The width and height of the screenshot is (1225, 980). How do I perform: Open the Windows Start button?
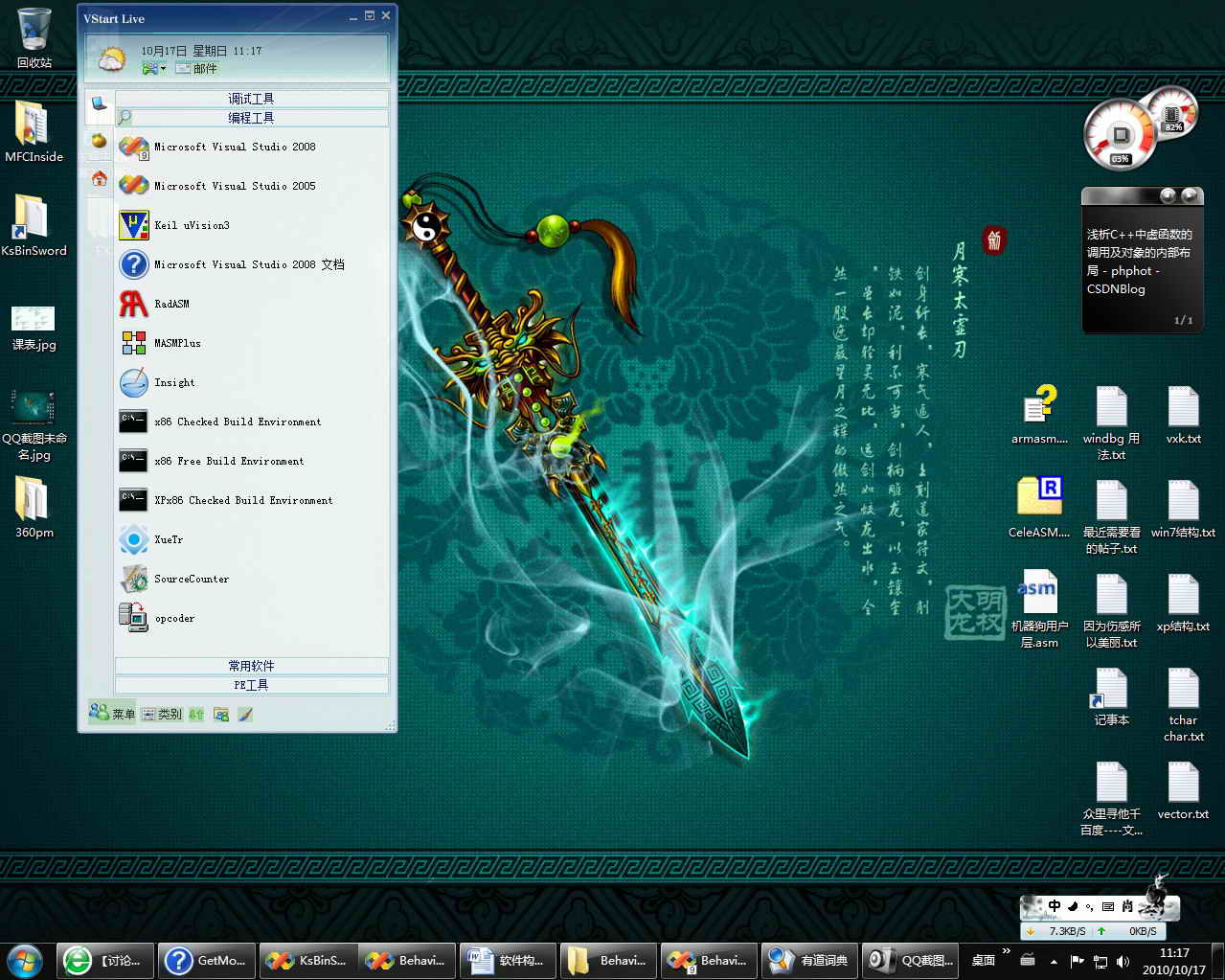click(x=24, y=959)
